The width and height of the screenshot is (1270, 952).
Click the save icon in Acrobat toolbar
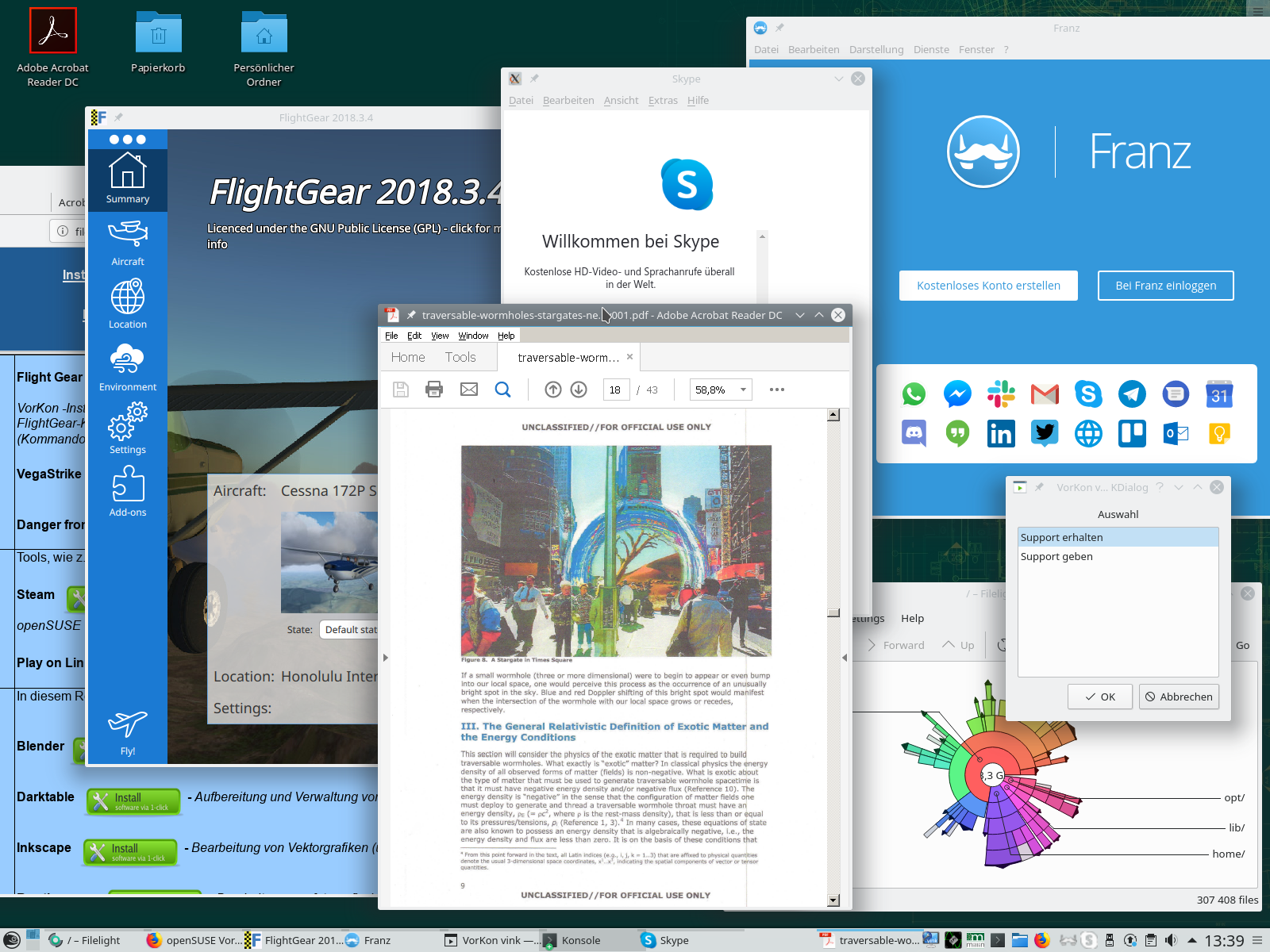click(x=401, y=390)
